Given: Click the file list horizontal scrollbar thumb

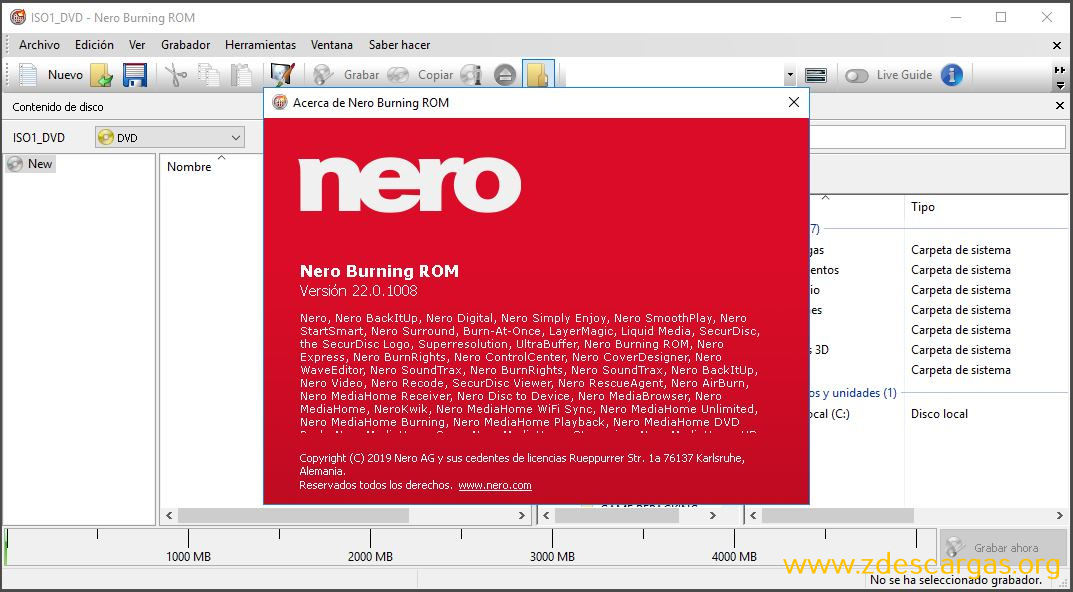Looking at the screenshot, I should [x=838, y=515].
